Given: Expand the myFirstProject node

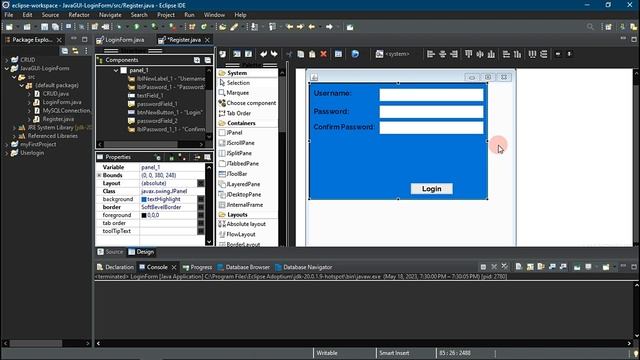Looking at the screenshot, I should click(7, 144).
